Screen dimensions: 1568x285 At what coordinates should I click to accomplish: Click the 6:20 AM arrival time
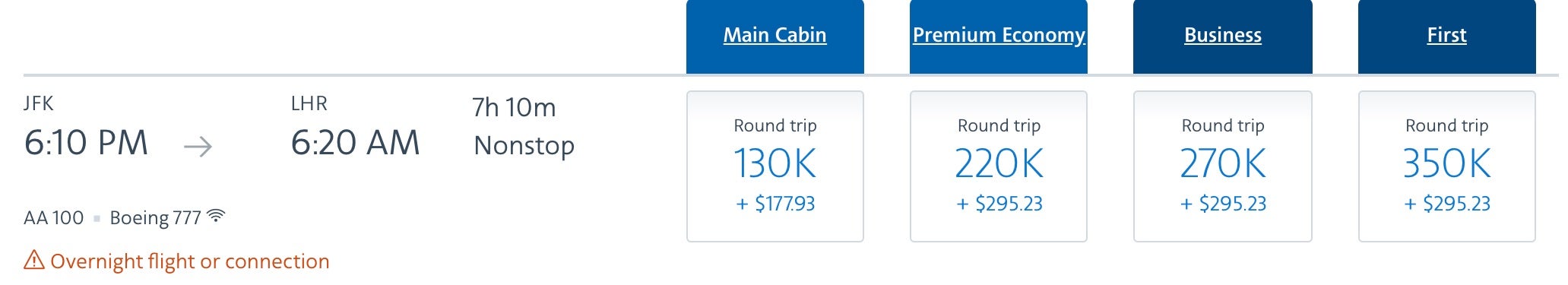click(x=355, y=143)
